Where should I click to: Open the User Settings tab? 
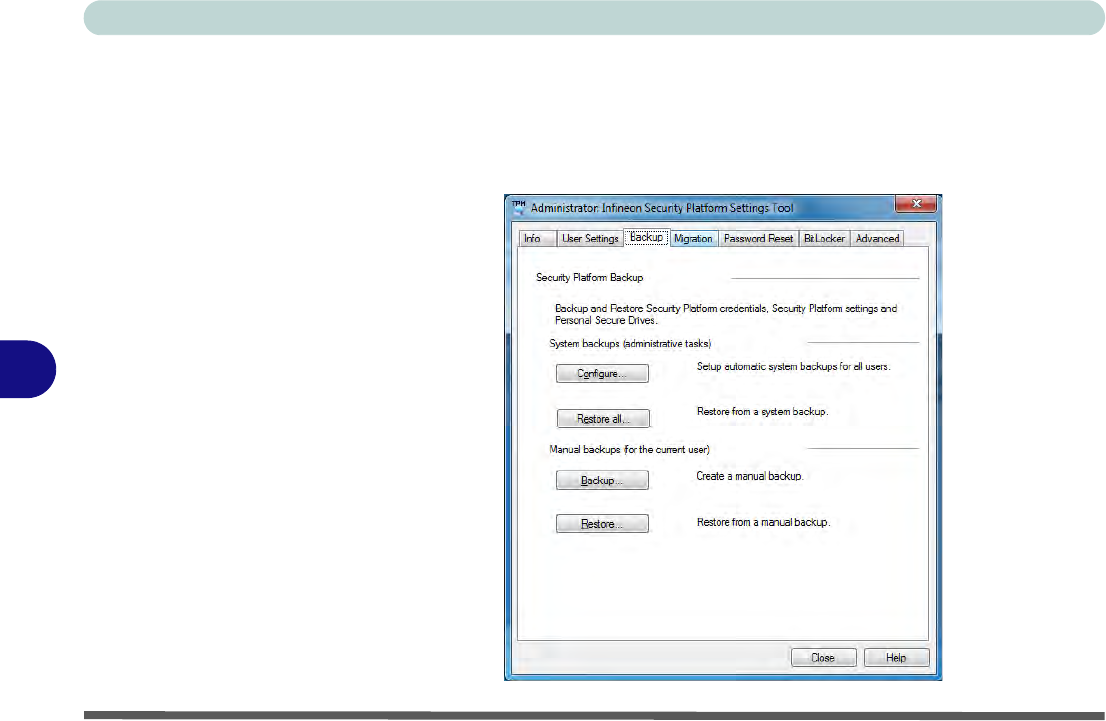[x=590, y=239]
